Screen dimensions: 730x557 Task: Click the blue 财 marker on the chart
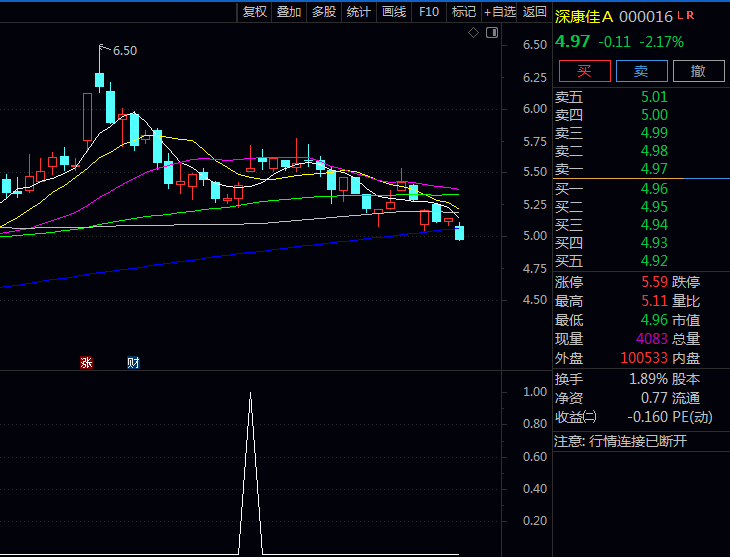[133, 363]
